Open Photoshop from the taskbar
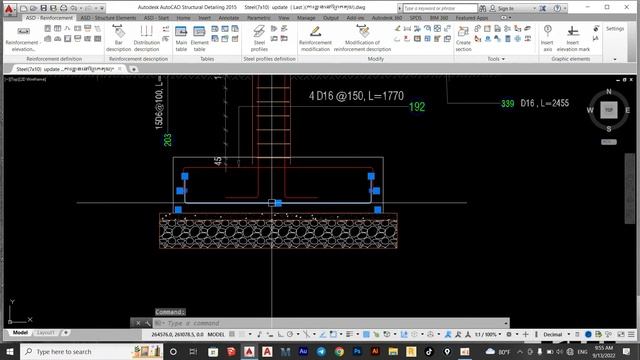The height and width of the screenshot is (360, 640). tap(357, 351)
